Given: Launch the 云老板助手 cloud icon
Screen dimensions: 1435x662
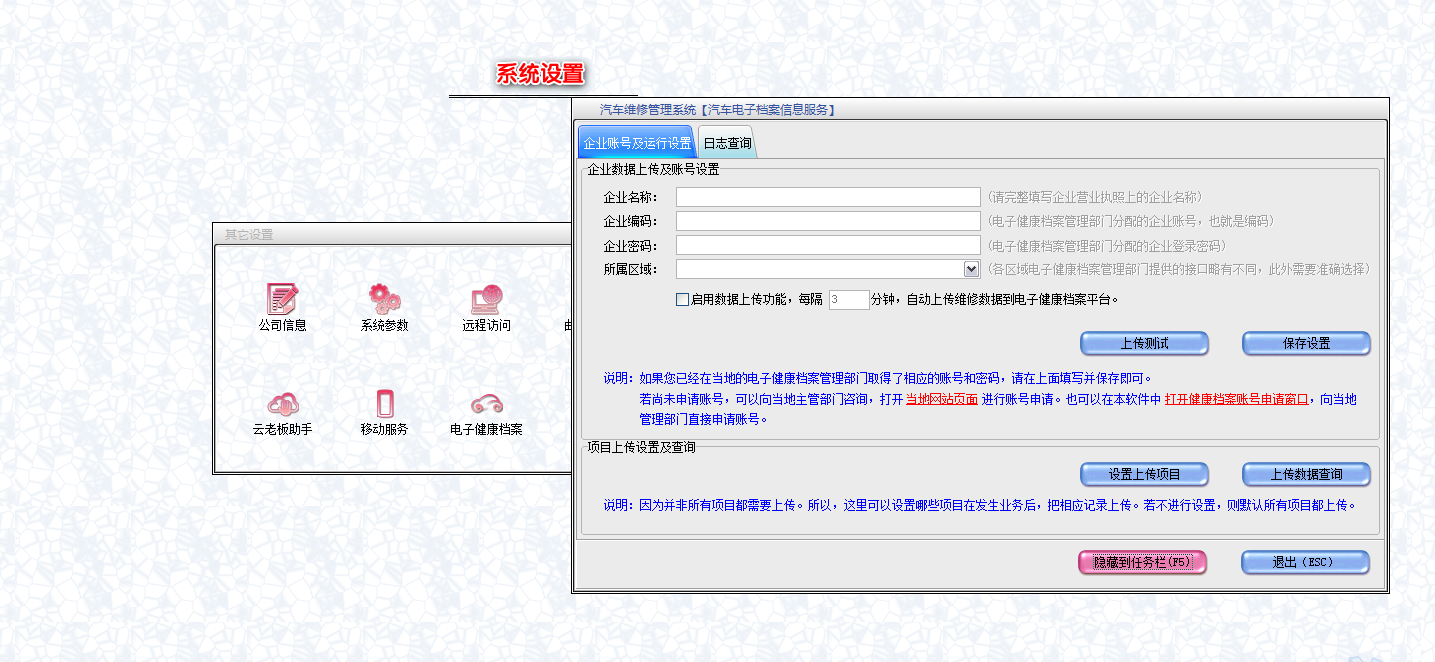Looking at the screenshot, I should (282, 404).
